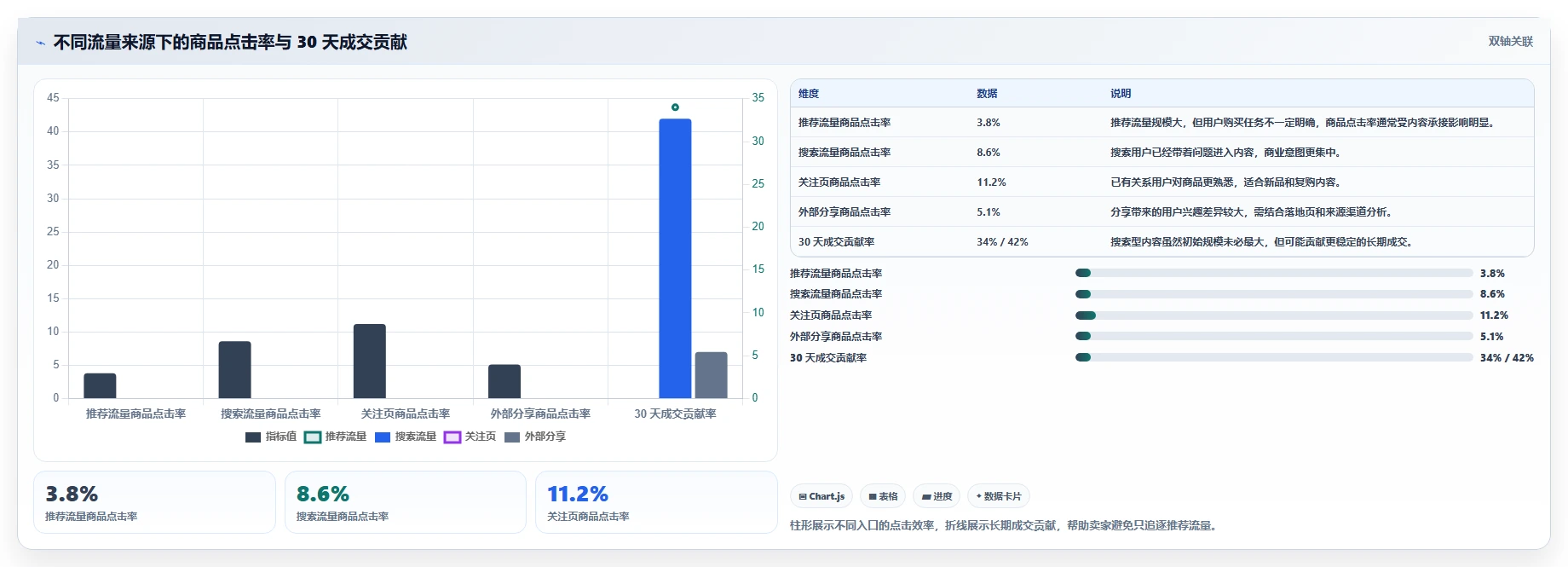Click x-axis label 推荐流量商品点击率
The image size is (1568, 567).
coord(135,414)
